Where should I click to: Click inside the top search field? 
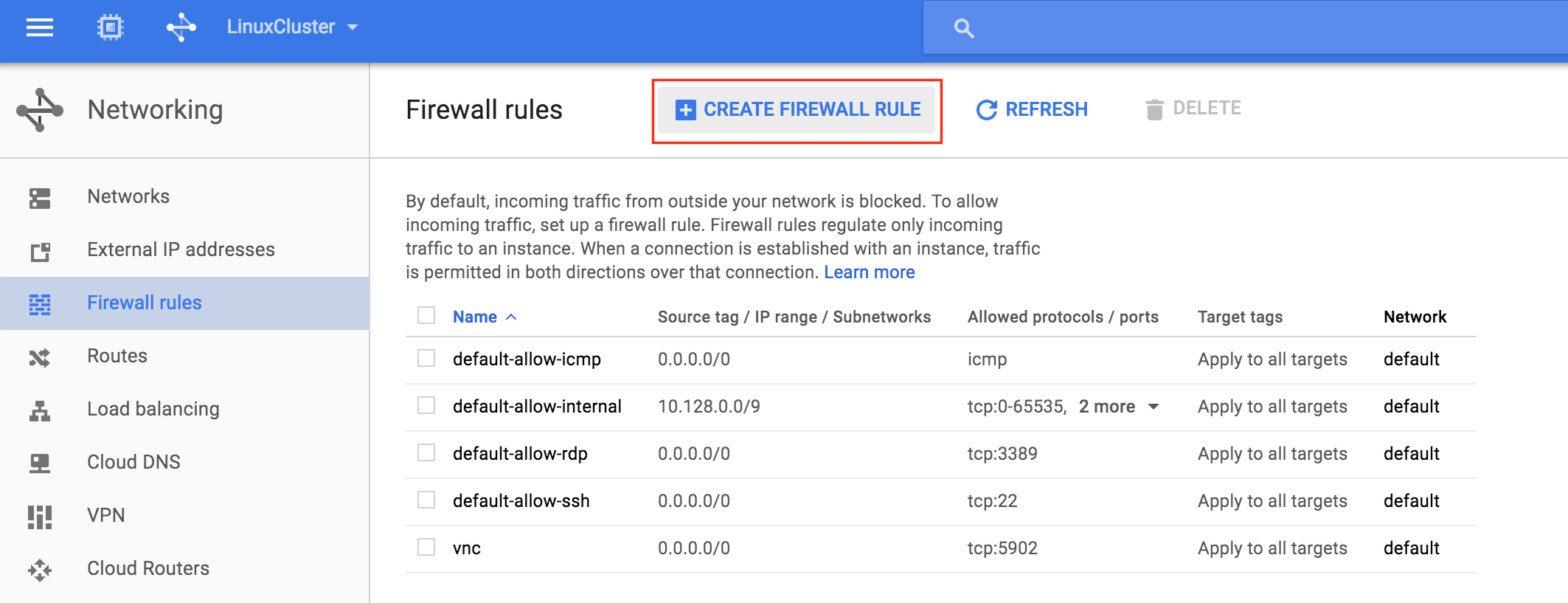coord(1245,28)
